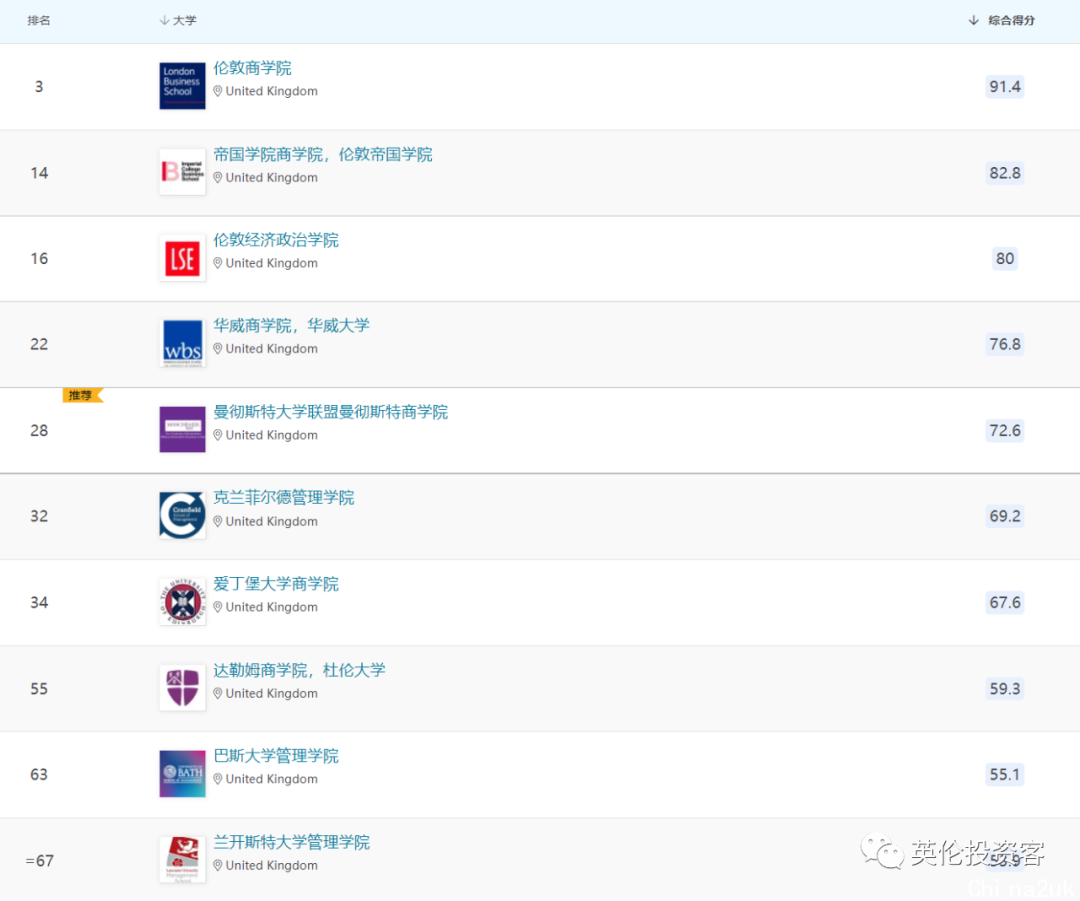This screenshot has width=1080, height=901.
Task: Click the purple Manchester business school logo
Action: 183,430
